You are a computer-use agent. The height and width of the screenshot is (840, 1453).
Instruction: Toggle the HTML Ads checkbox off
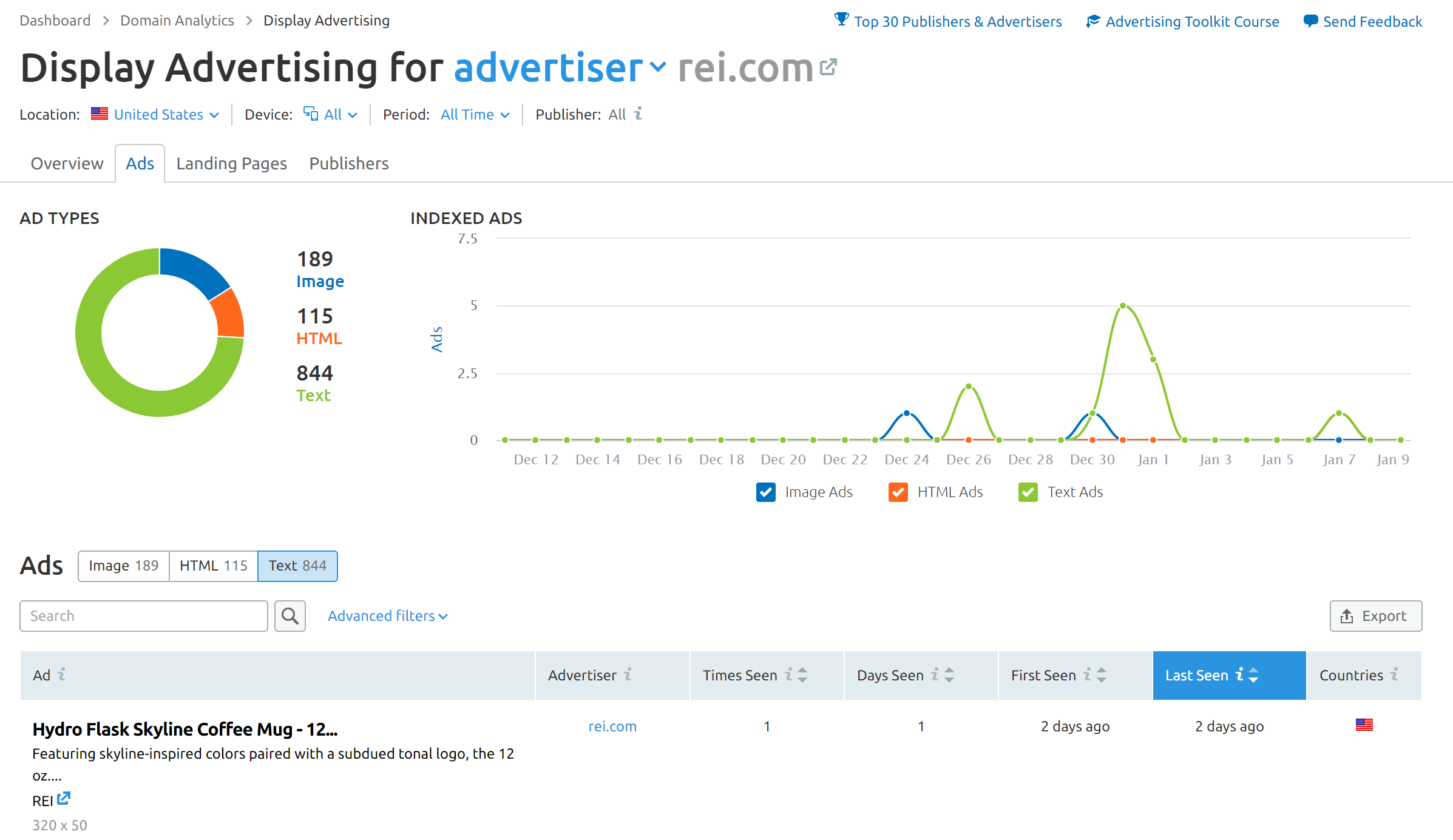click(x=898, y=490)
